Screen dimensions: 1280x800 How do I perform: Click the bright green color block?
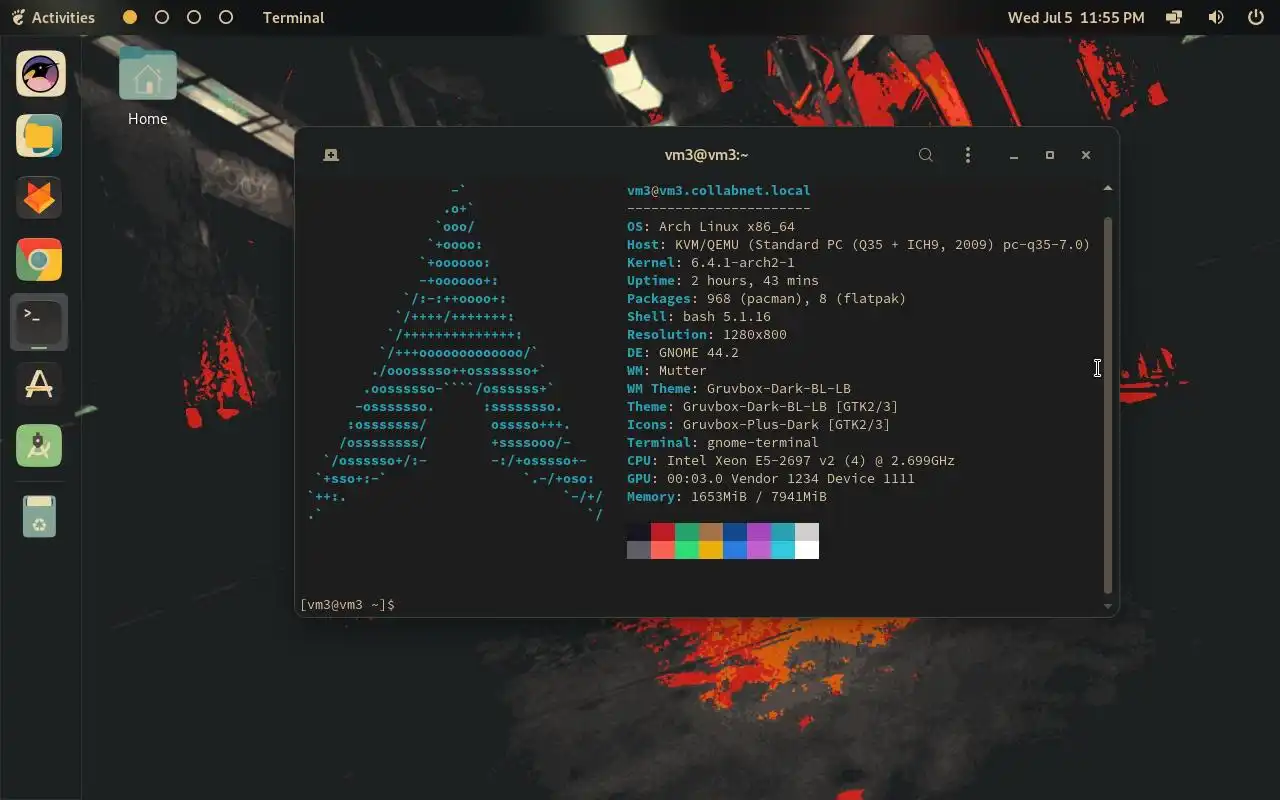(687, 550)
